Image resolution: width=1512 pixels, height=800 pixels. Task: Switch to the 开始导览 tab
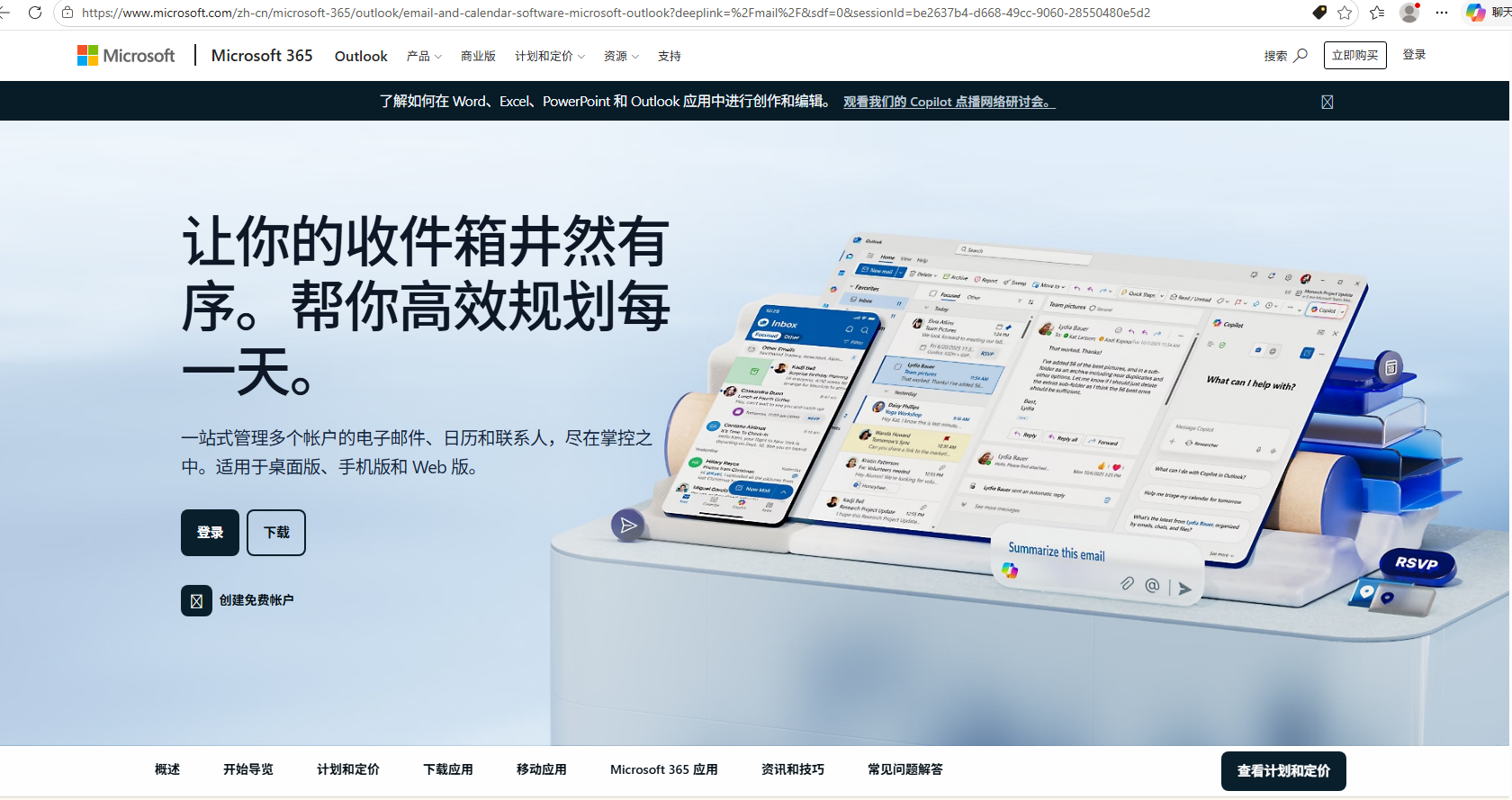[248, 769]
